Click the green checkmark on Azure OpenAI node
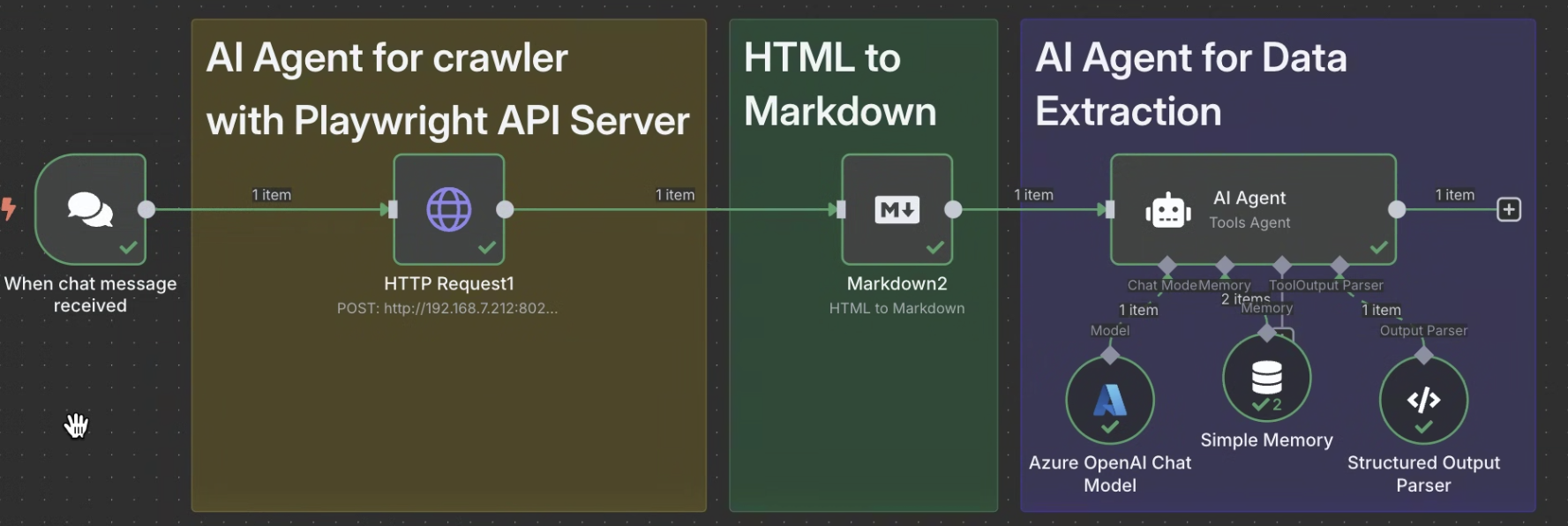The height and width of the screenshot is (526, 1568). point(1110,427)
